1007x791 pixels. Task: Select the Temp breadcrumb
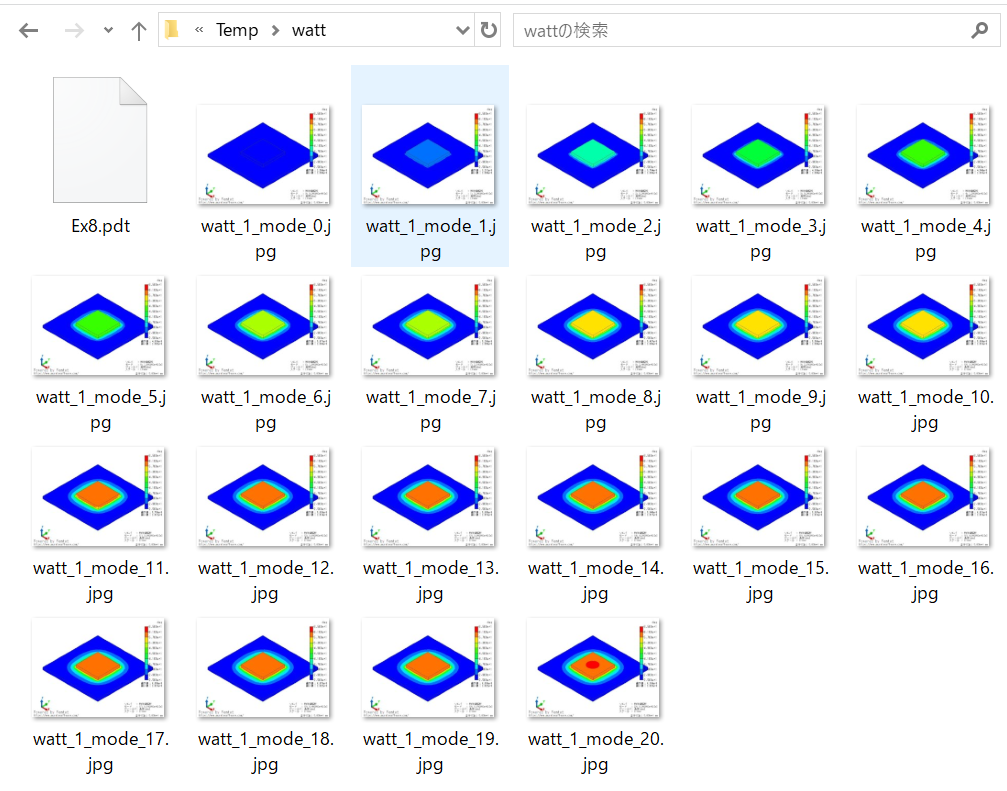237,30
